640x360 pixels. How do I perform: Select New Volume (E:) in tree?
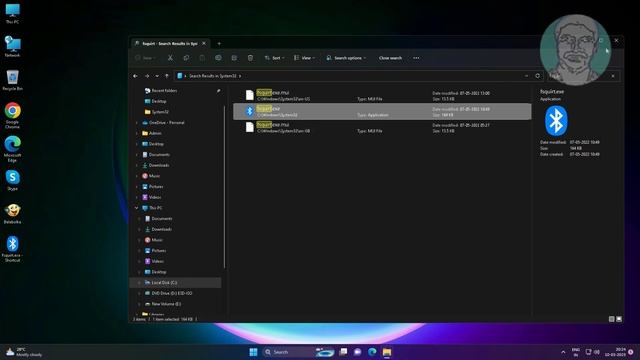tap(166, 304)
